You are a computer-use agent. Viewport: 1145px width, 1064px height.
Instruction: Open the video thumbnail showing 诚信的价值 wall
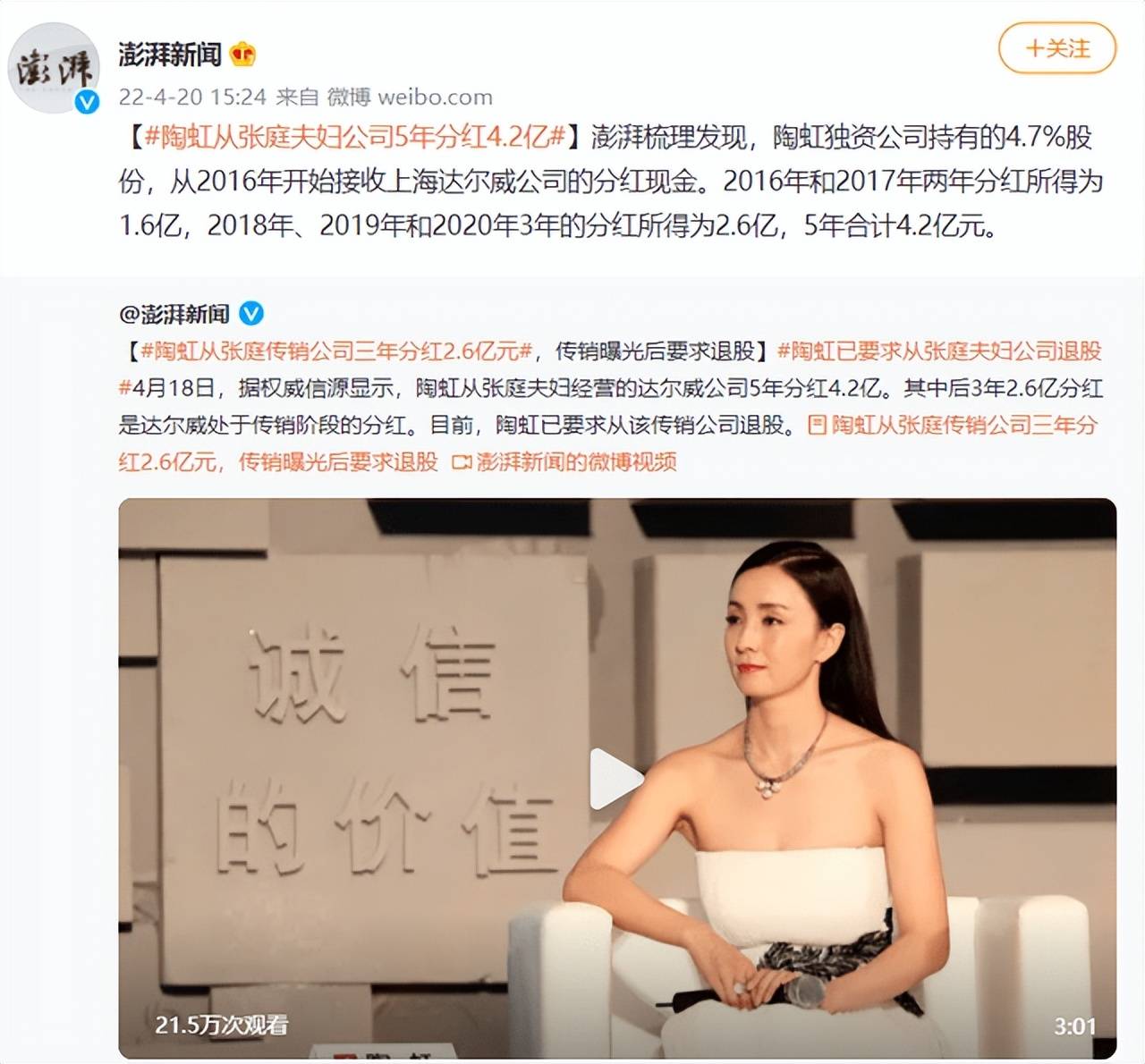pyautogui.click(x=617, y=778)
